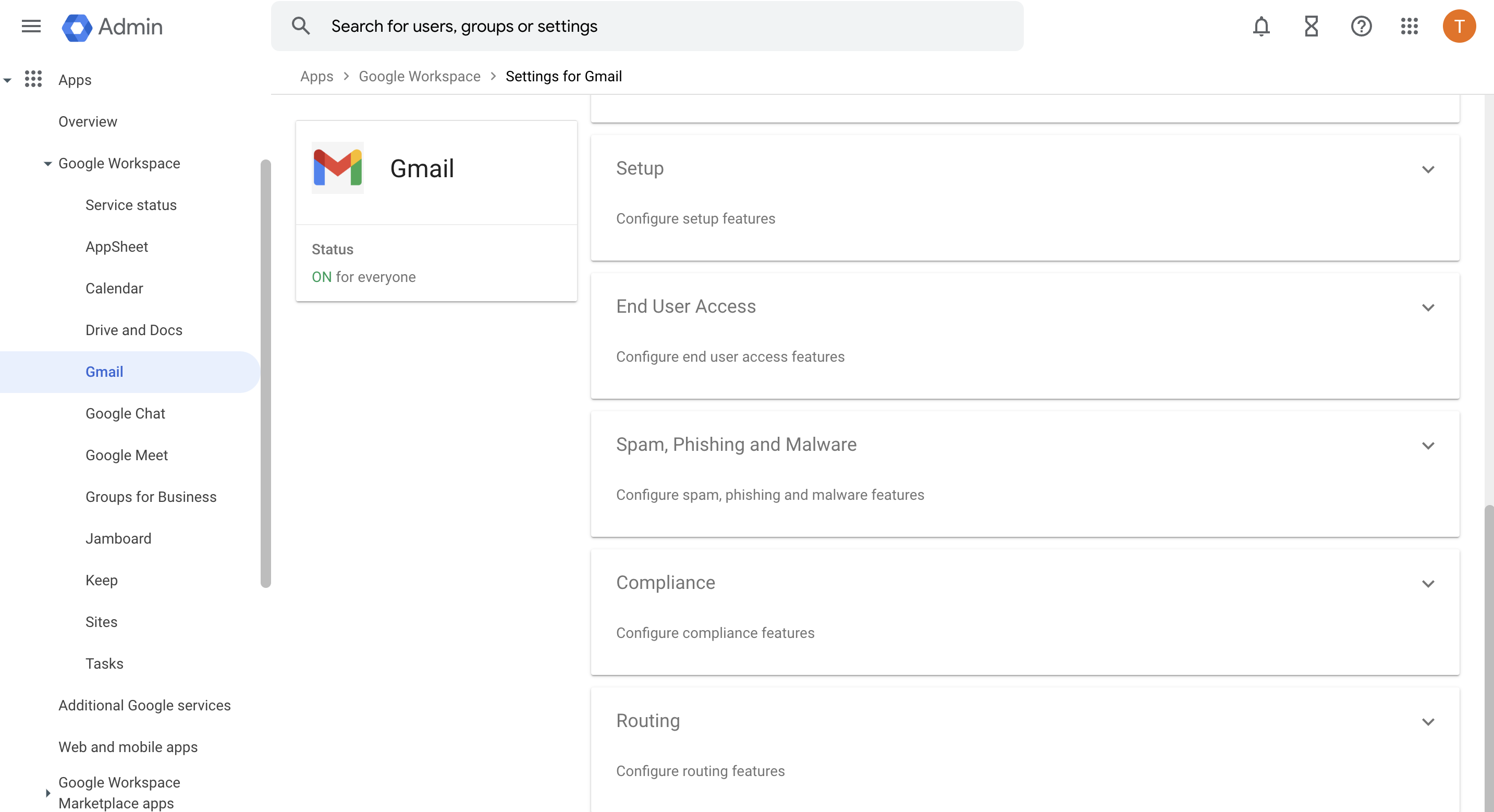The width and height of the screenshot is (1494, 812).
Task: Click Configure setup features text
Action: (x=695, y=219)
